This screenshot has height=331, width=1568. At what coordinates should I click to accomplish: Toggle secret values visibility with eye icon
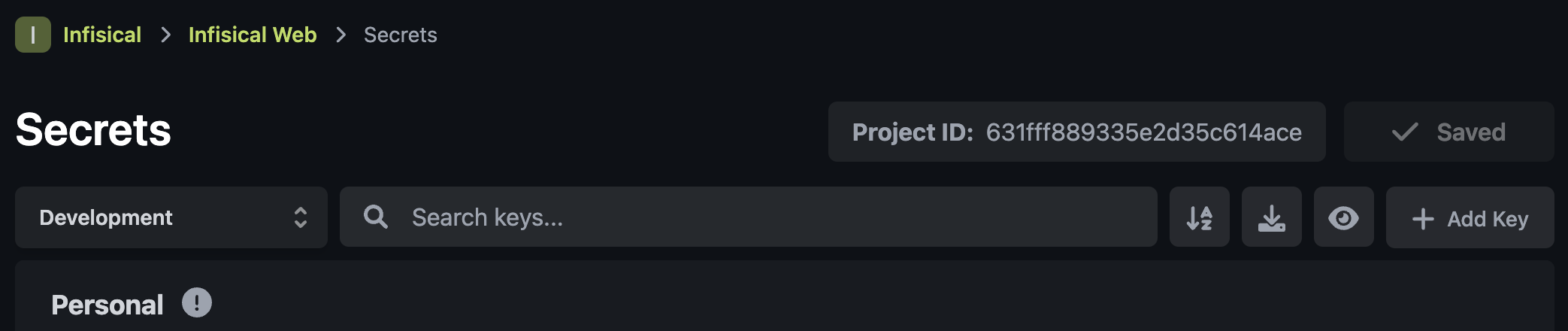[1343, 217]
